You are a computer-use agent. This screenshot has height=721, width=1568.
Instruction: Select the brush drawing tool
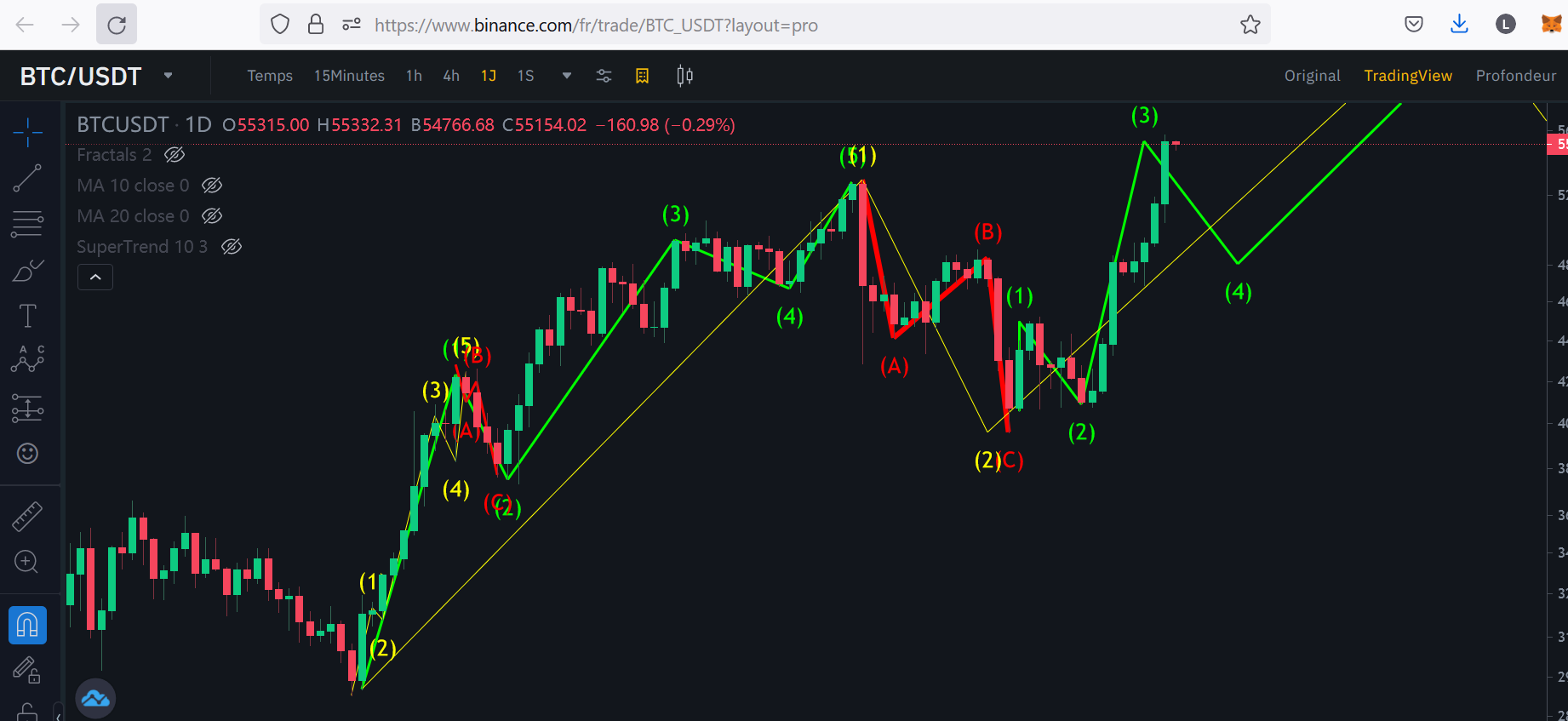coord(27,271)
